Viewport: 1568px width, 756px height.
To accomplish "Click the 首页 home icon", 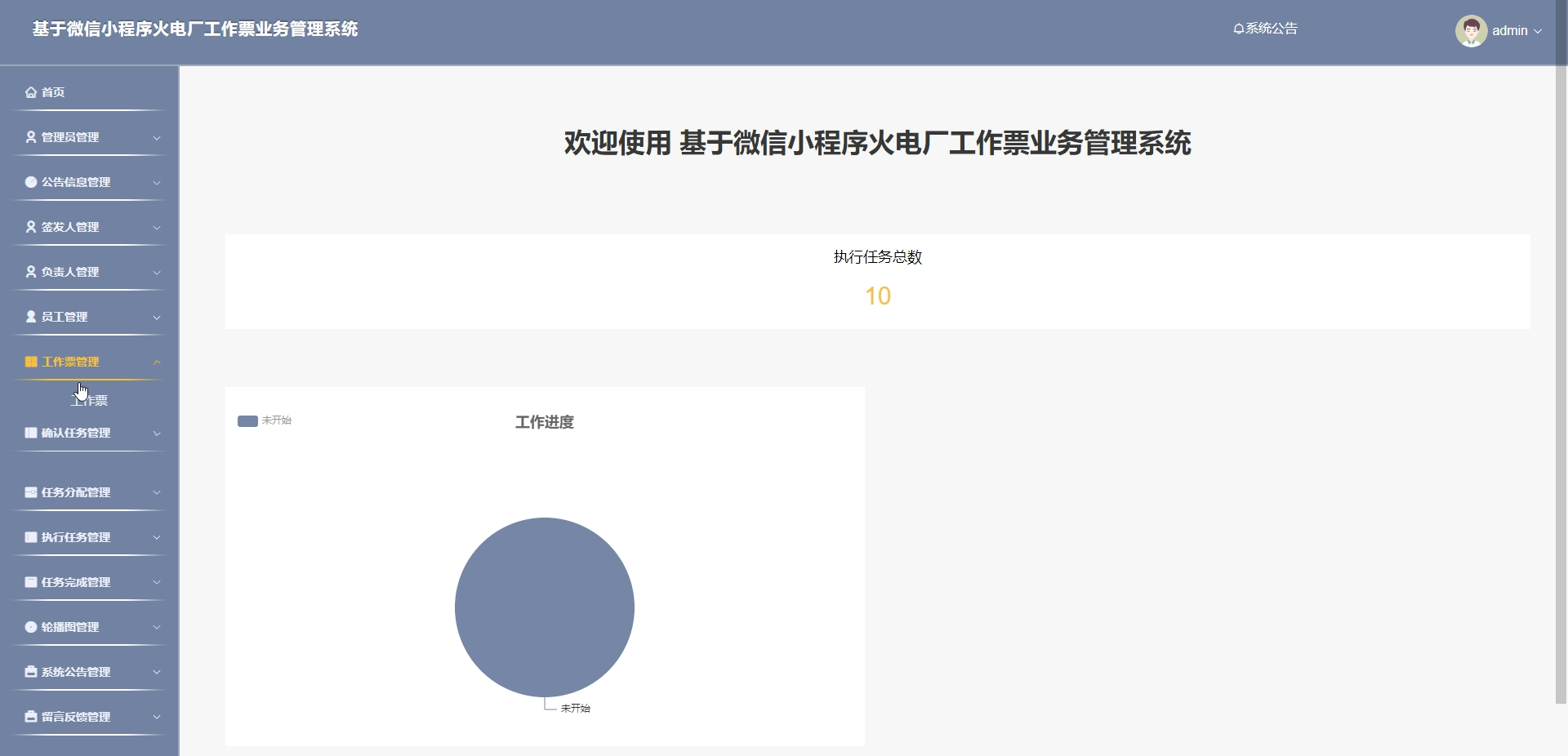I will (x=30, y=92).
